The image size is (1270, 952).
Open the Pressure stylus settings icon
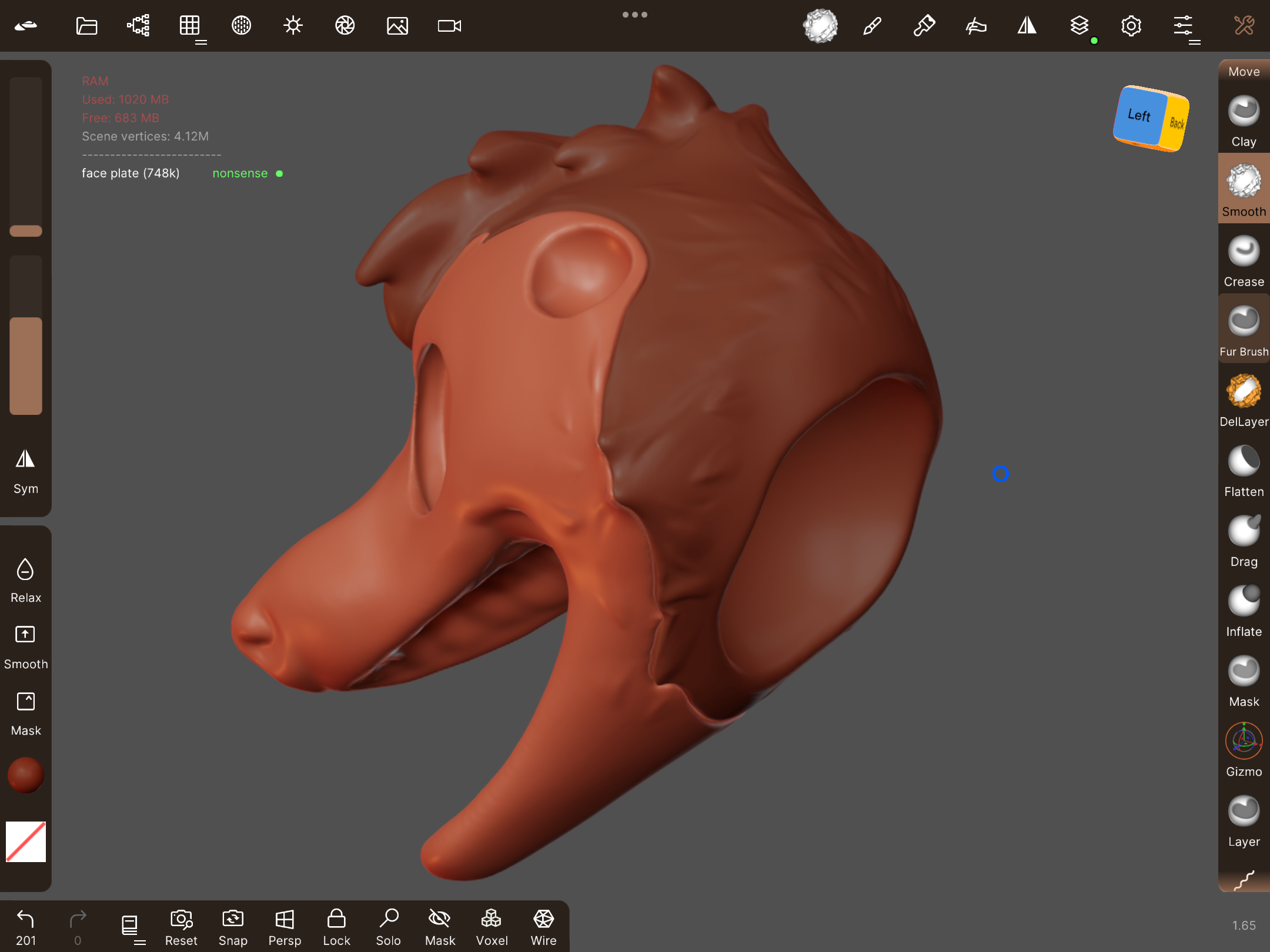(975, 26)
